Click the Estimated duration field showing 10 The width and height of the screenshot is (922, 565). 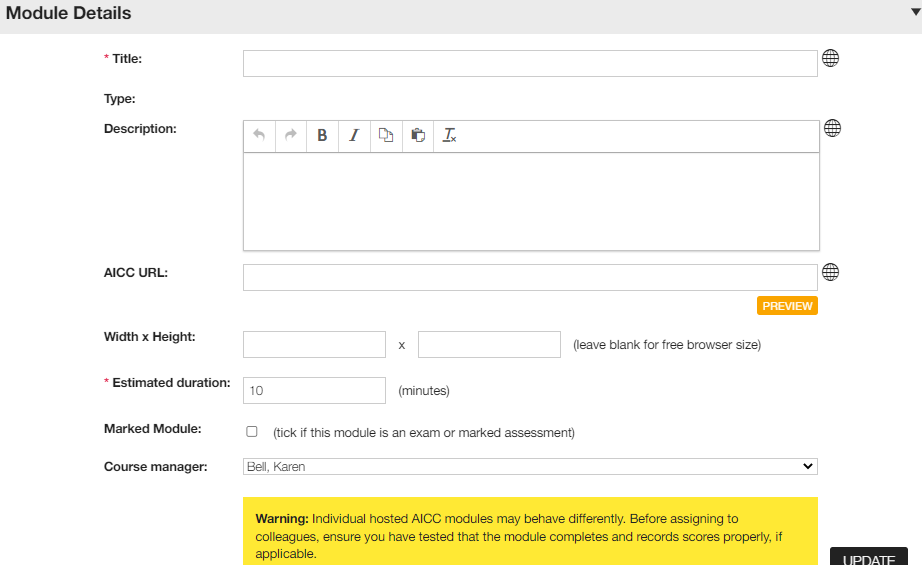point(315,390)
